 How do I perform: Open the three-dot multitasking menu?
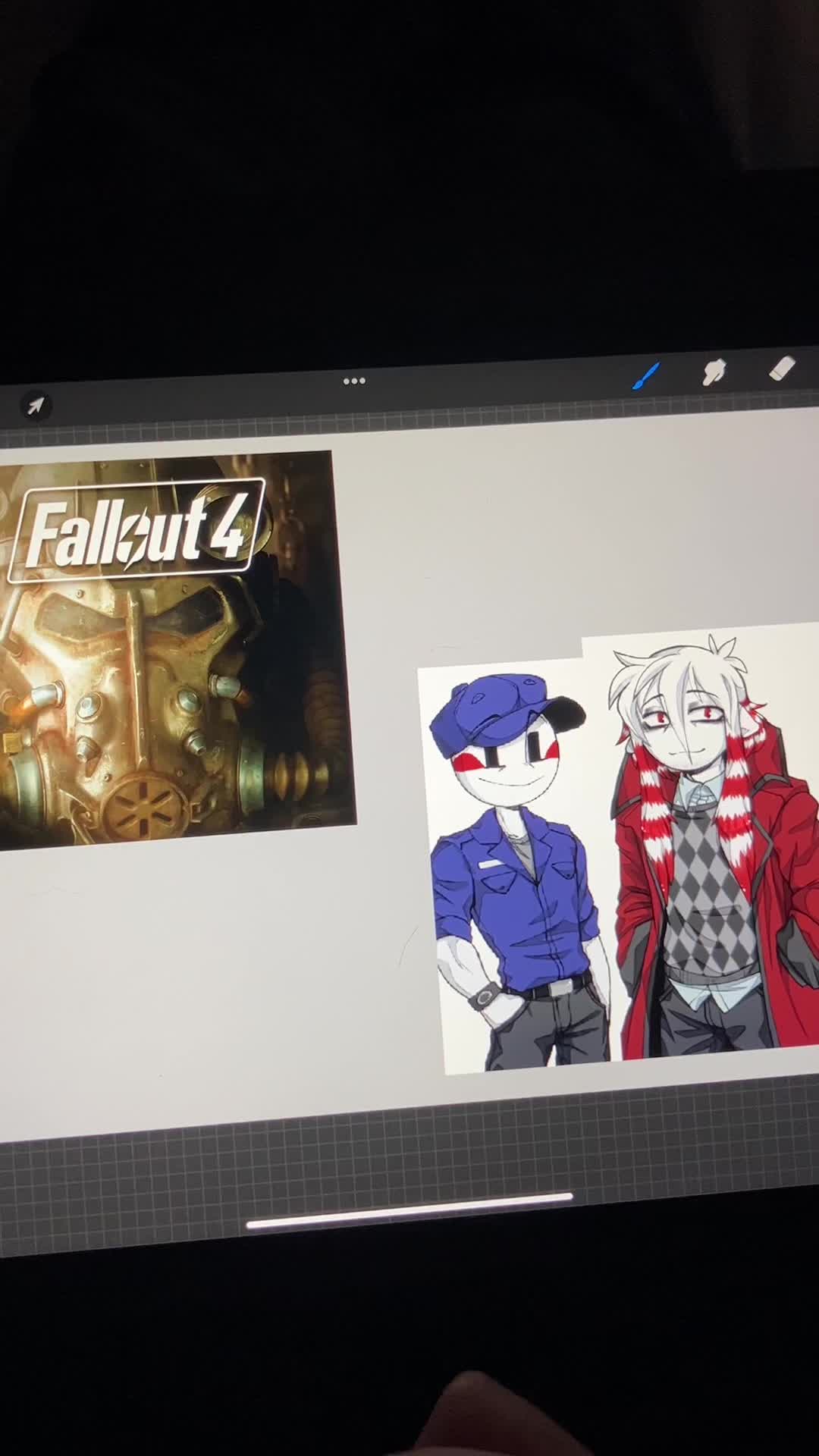[x=354, y=381]
